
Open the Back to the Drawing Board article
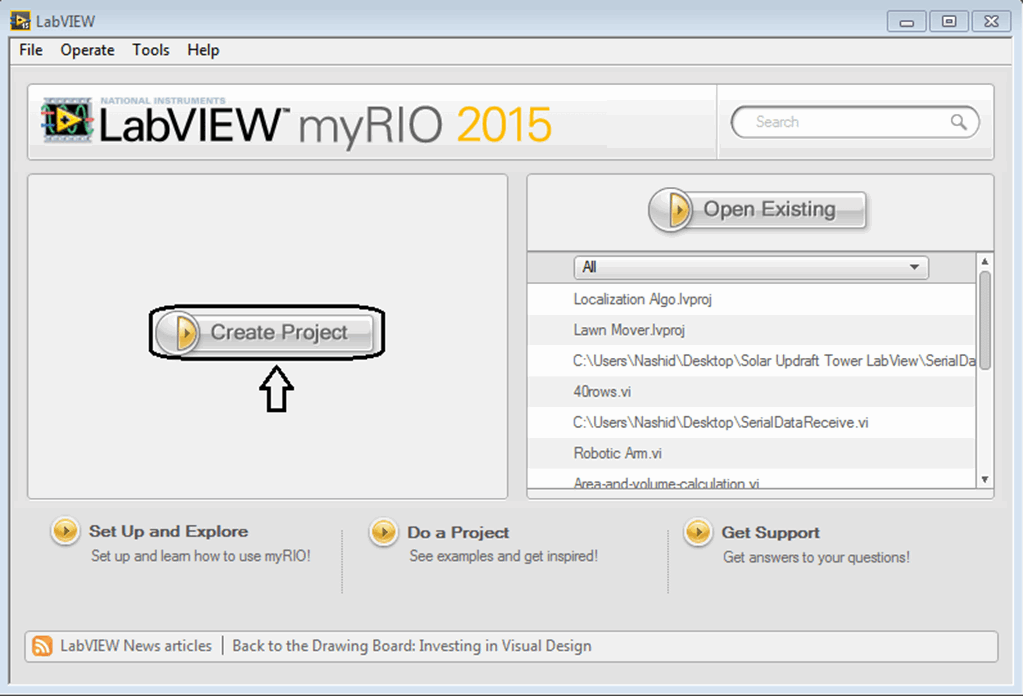[x=412, y=646]
